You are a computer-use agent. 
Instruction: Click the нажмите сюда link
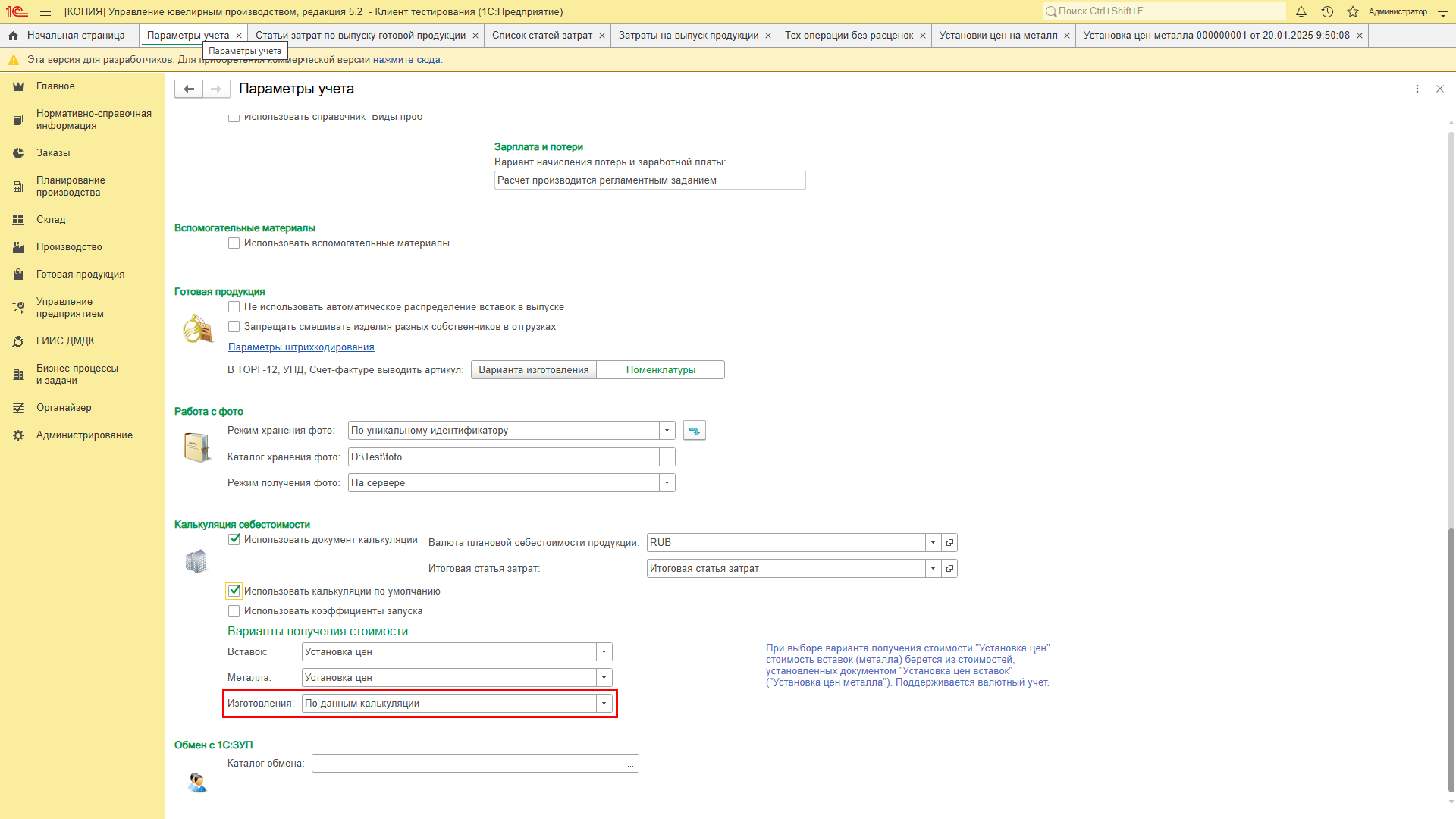(x=406, y=60)
